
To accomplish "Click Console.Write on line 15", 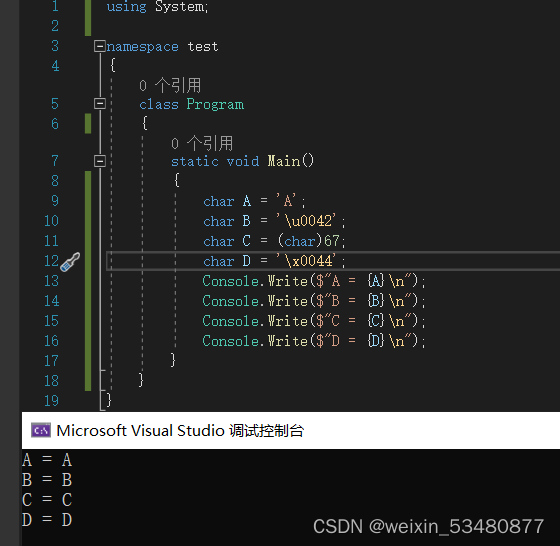I will [255, 321].
